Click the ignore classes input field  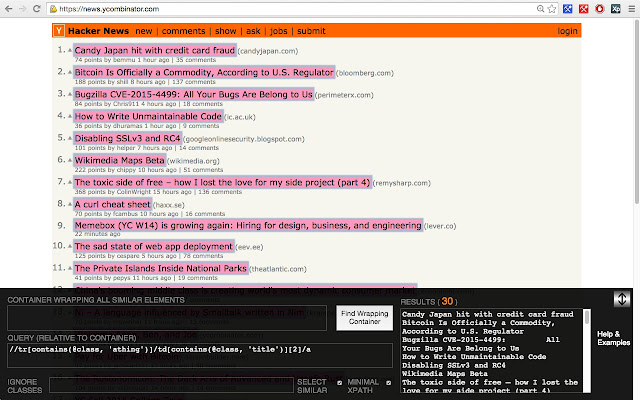coord(171,385)
